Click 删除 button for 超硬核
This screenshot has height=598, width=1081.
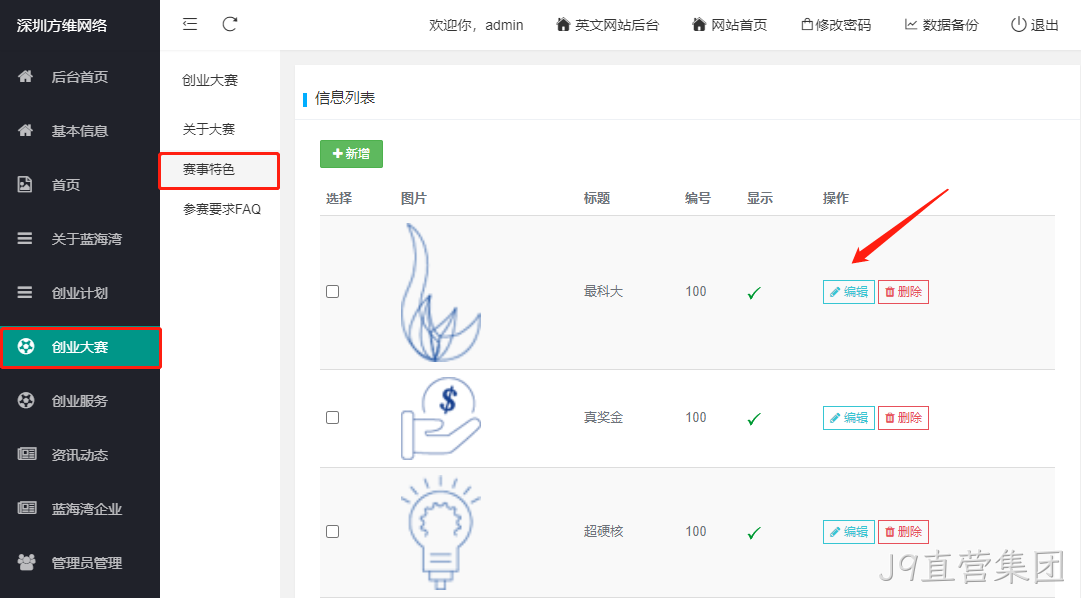point(903,532)
